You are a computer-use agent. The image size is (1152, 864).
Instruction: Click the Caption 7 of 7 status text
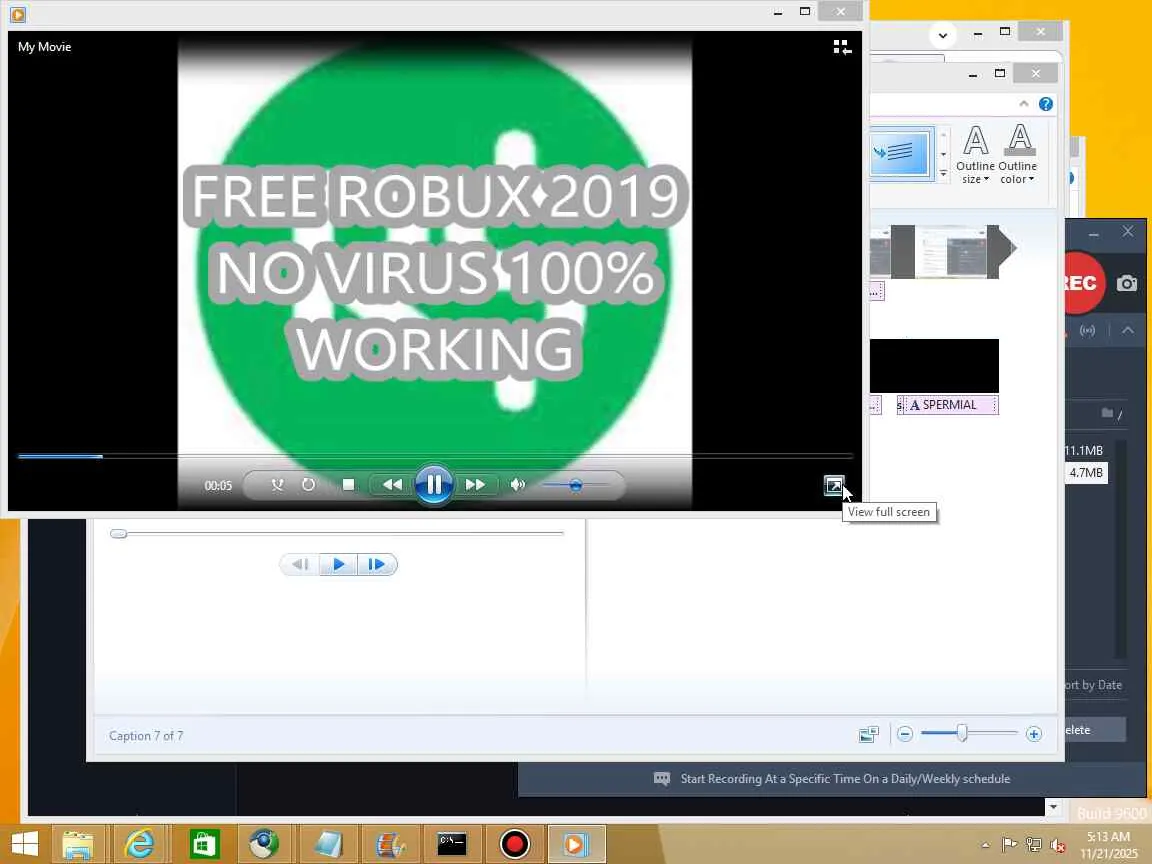point(146,735)
